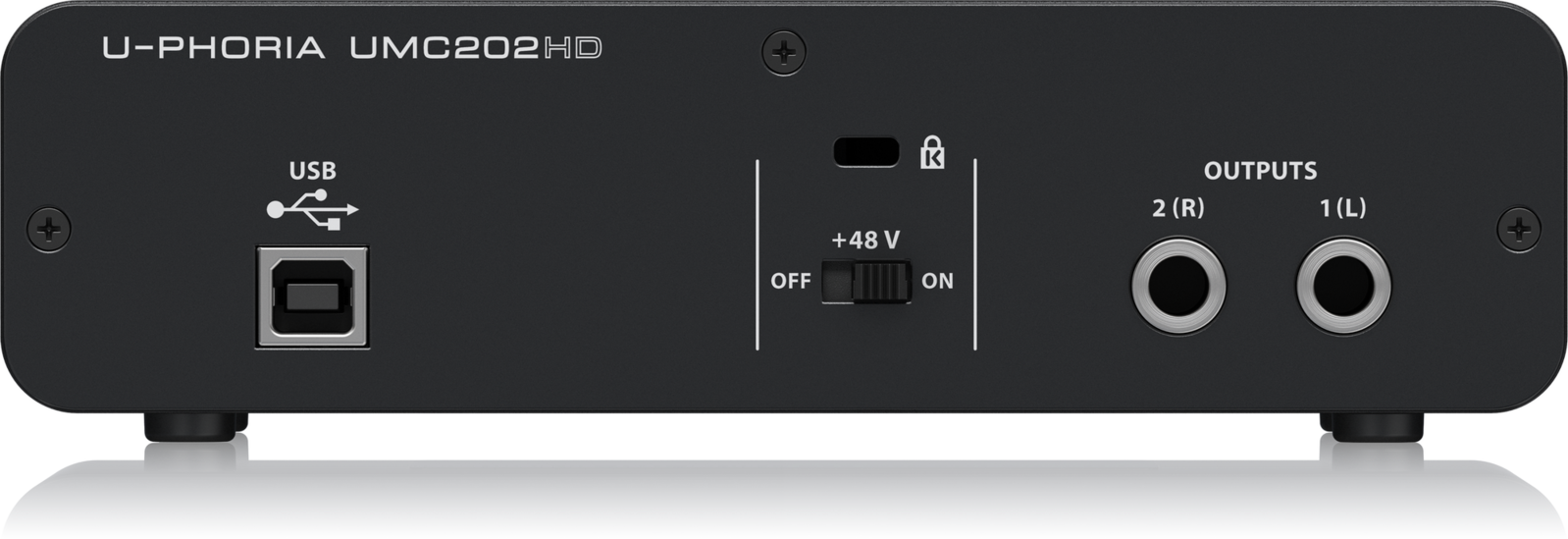1568x539 pixels.
Task: Click the Kensington lock icon
Action: point(932,153)
